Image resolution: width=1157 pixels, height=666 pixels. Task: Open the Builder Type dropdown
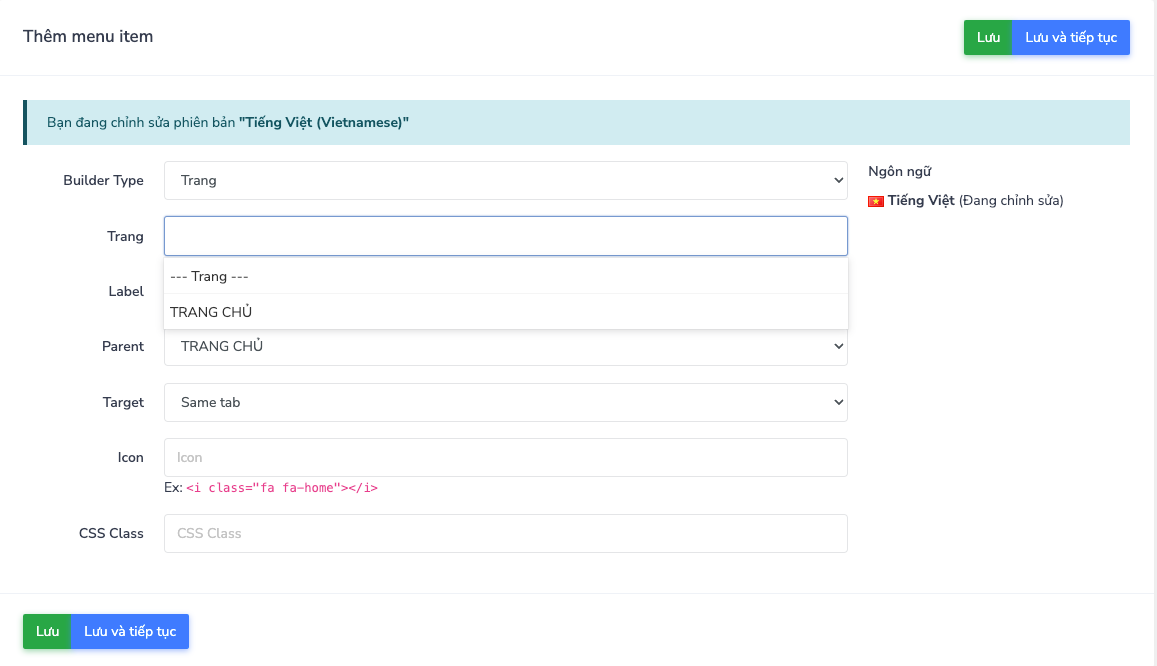coord(505,181)
